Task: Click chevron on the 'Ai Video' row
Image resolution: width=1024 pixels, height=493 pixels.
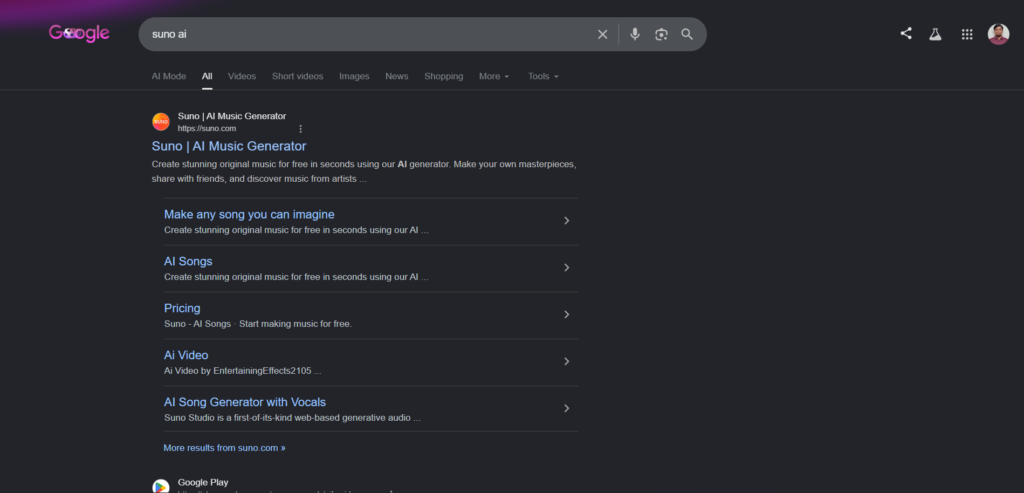Action: pos(566,362)
